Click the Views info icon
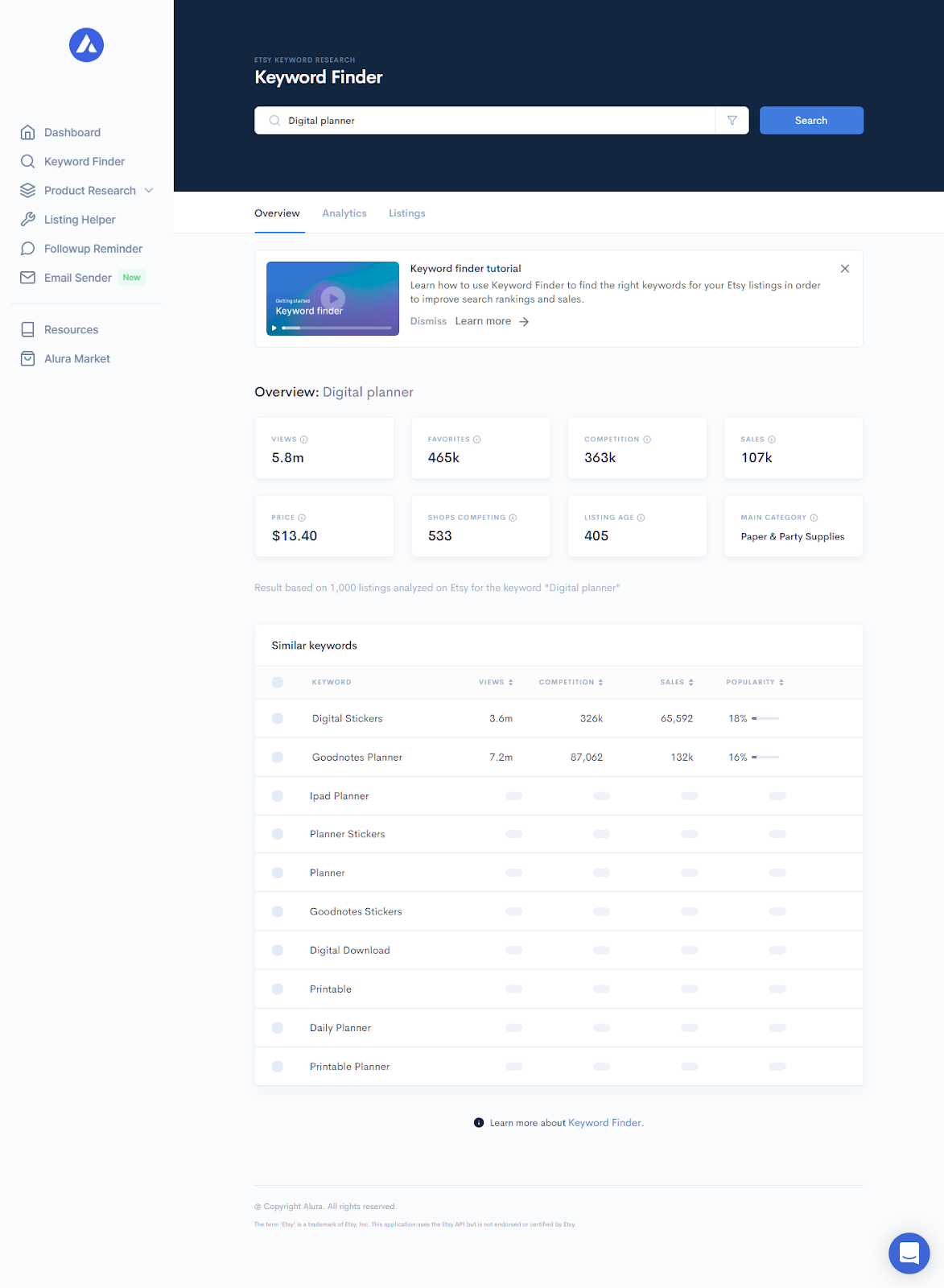Viewport: 944px width, 1288px height. [304, 440]
